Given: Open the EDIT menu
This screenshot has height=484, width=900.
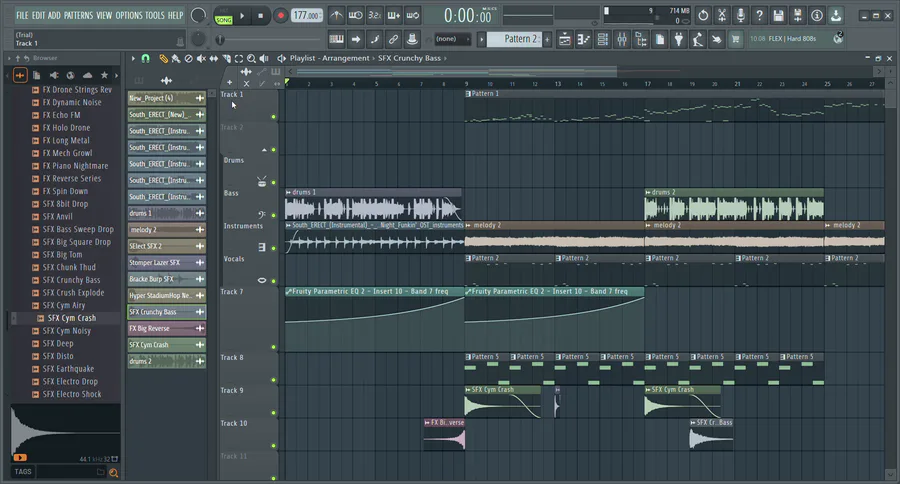Looking at the screenshot, I should click(38, 16).
